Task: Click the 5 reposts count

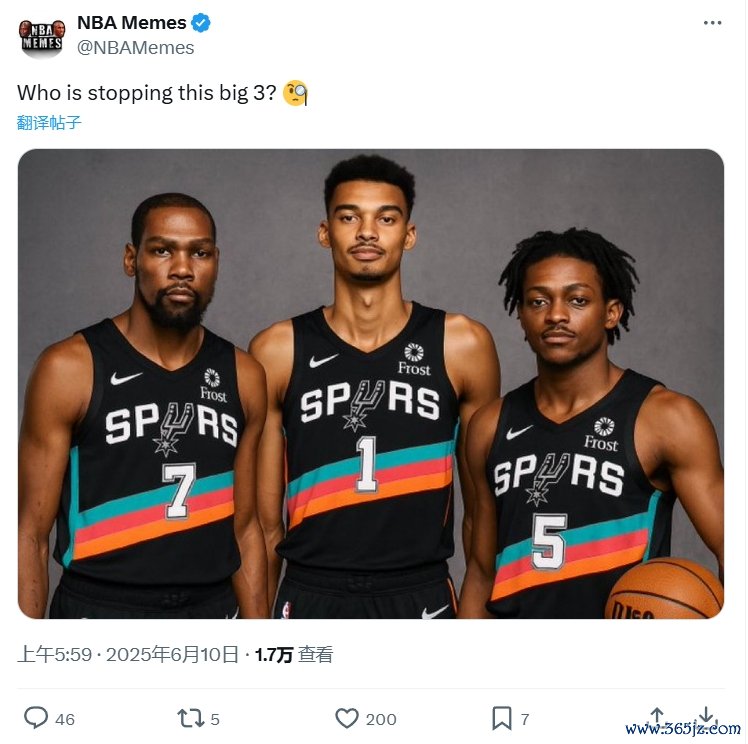Action: 215,719
